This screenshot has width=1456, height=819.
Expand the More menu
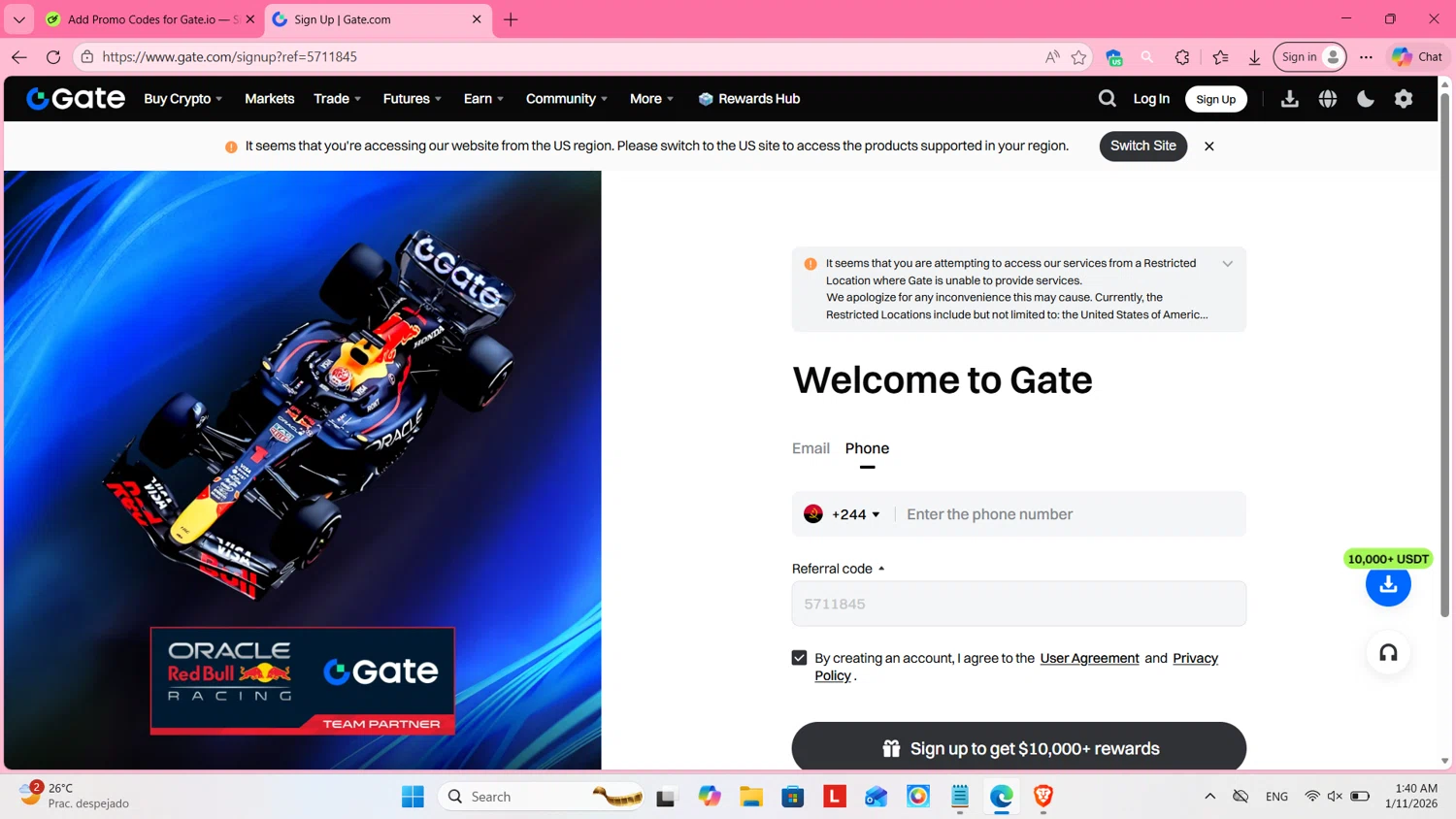pyautogui.click(x=651, y=99)
